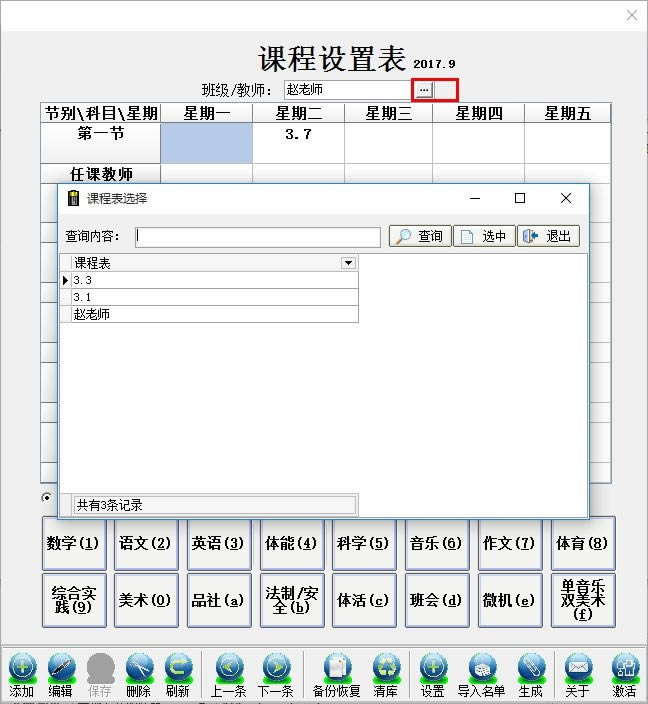Click the 科学(5) subject button
This screenshot has width=648, height=704.
coord(364,543)
